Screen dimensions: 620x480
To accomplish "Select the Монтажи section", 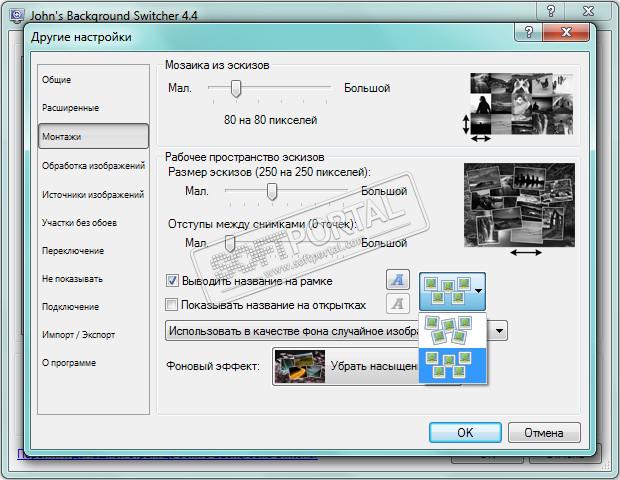I will (93, 136).
